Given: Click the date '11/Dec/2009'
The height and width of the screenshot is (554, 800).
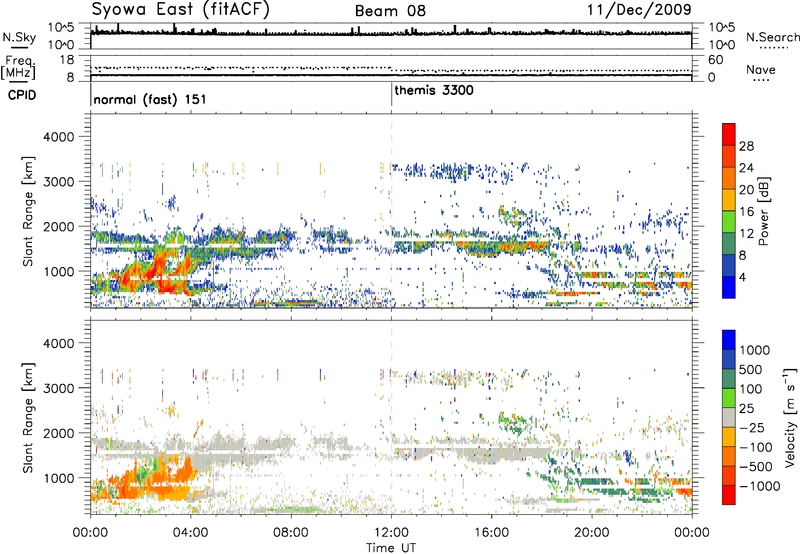Looking at the screenshot, I should [x=639, y=10].
